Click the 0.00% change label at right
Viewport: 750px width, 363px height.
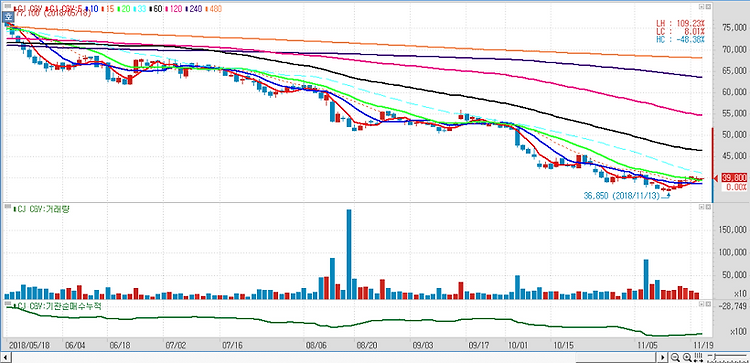pos(736,187)
